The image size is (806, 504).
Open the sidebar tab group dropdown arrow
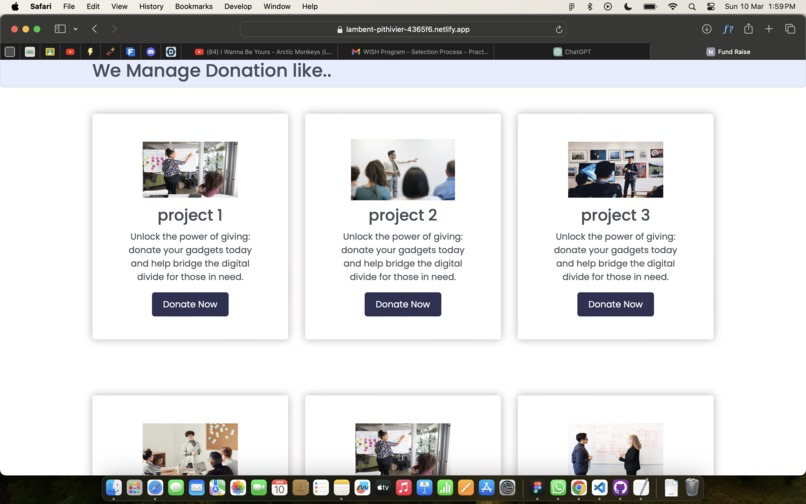pyautogui.click(x=76, y=29)
